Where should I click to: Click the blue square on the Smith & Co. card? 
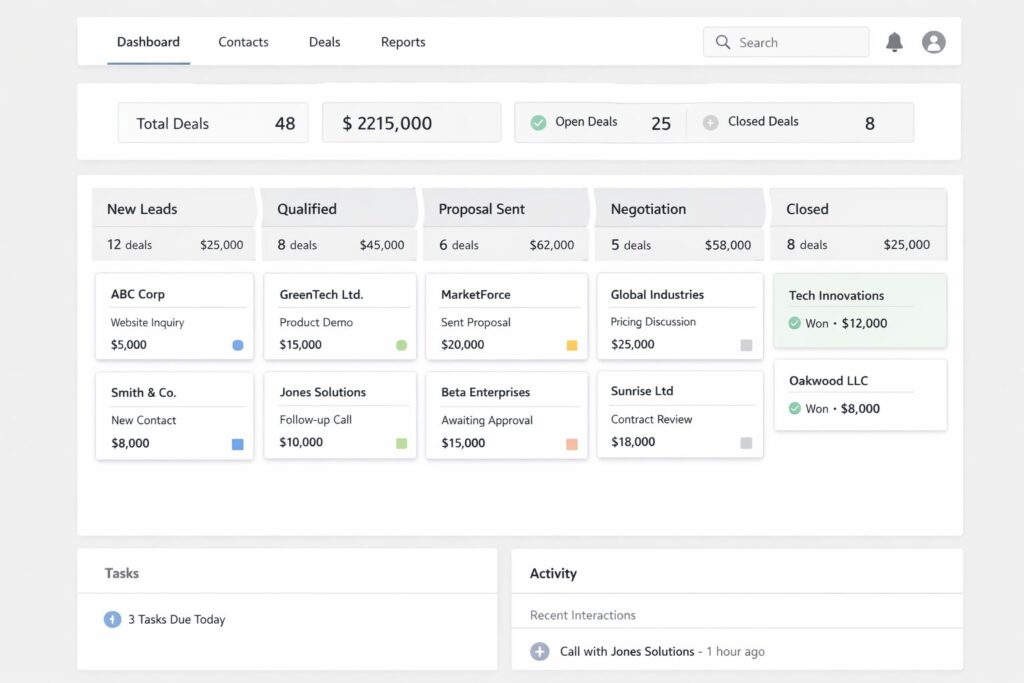click(x=238, y=444)
